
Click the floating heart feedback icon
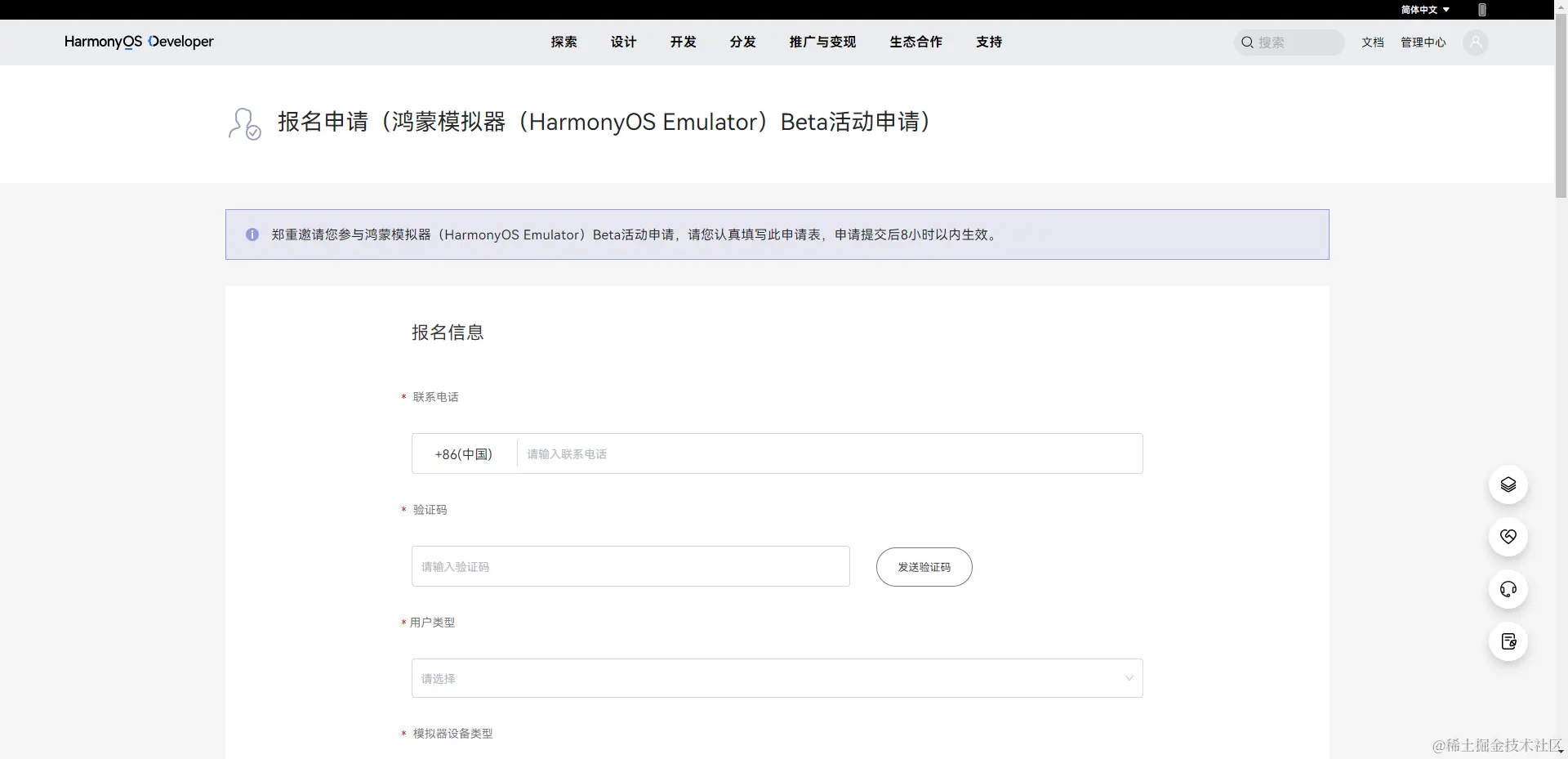[1508, 537]
